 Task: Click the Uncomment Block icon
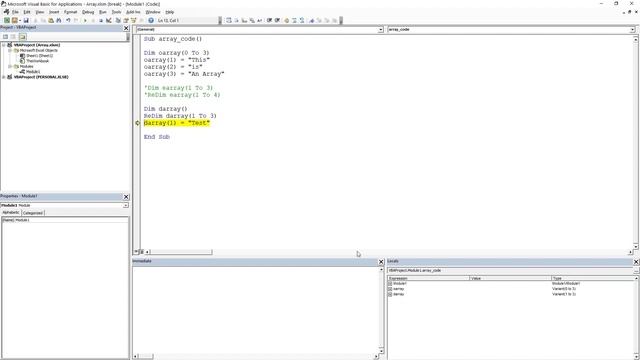302,20
